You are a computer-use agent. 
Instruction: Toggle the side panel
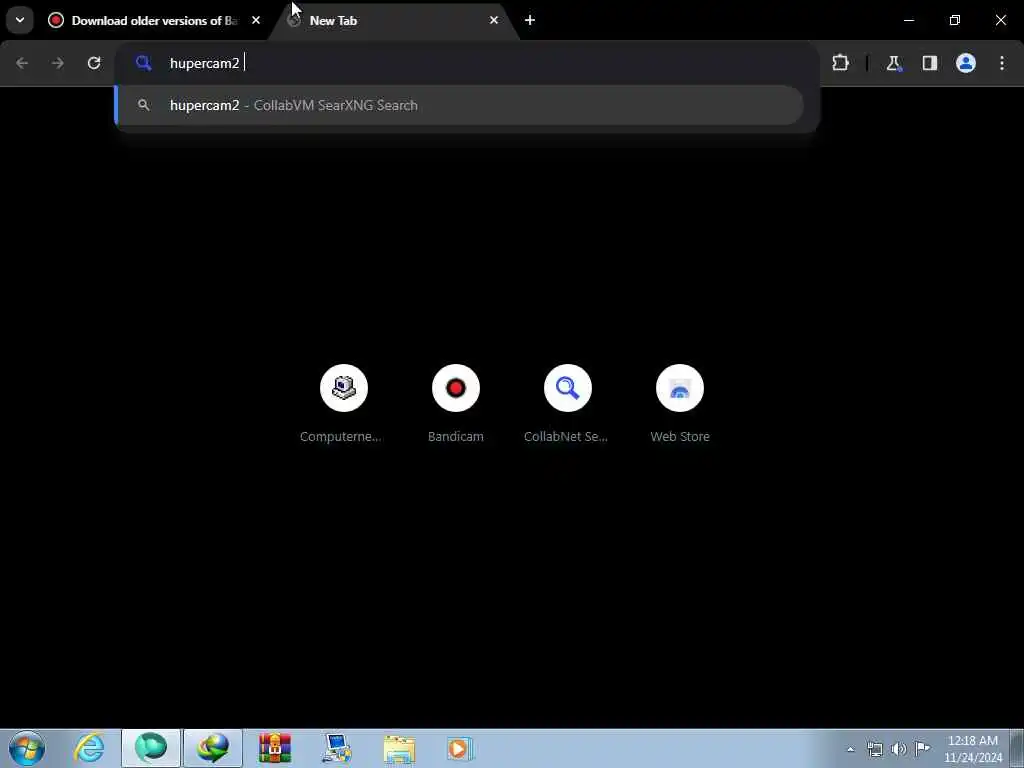[x=929, y=63]
